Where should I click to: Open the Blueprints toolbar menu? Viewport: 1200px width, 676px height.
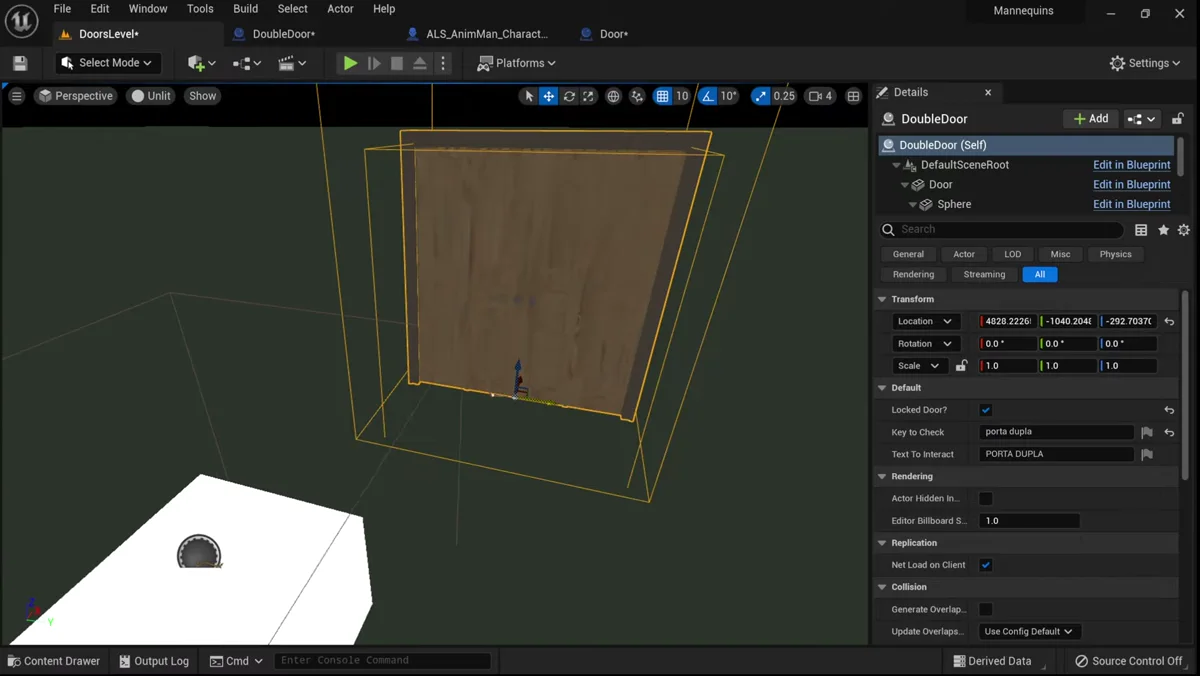[246, 63]
